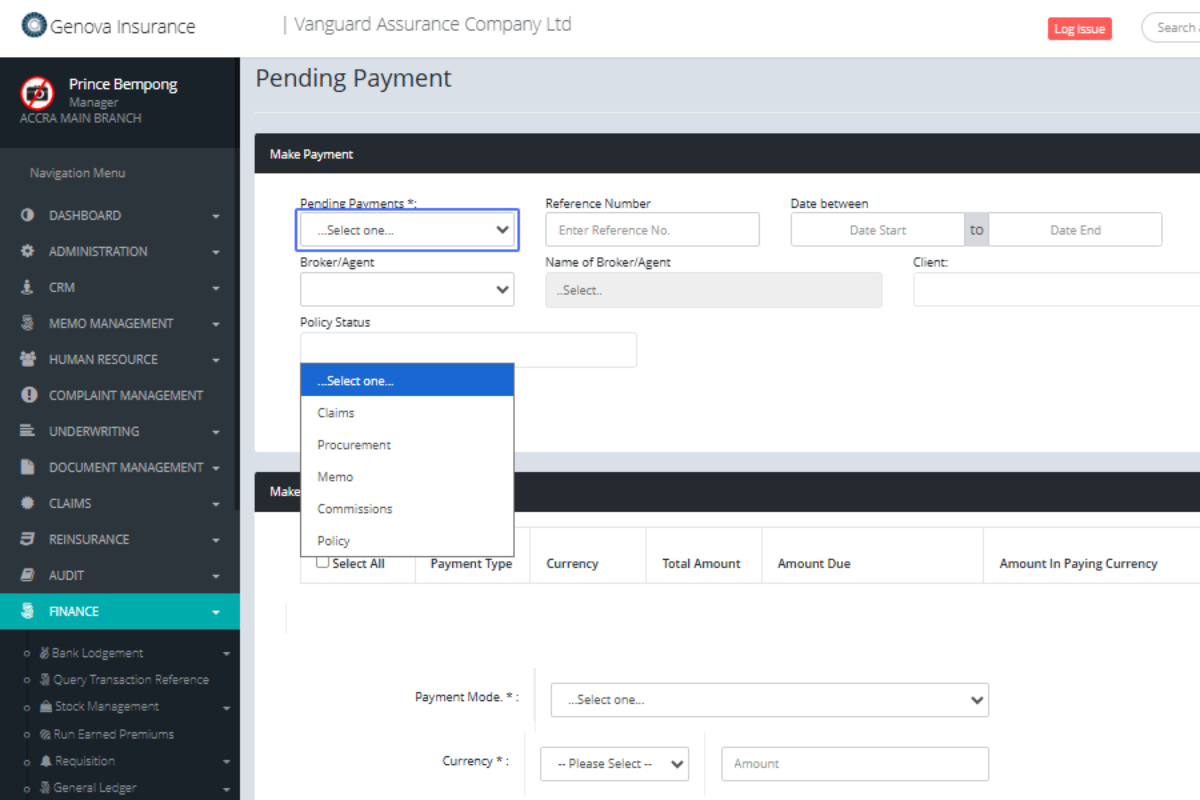The width and height of the screenshot is (1200, 800).
Task: Open the Currency Please Select dropdown
Action: (614, 764)
